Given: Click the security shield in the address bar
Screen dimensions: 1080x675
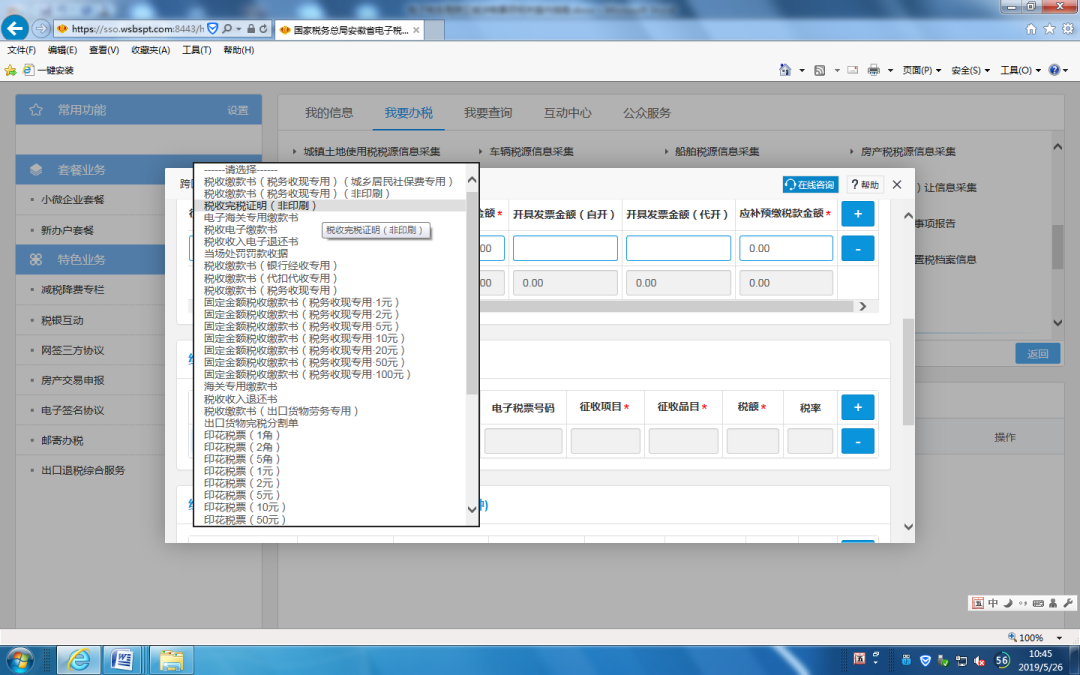Looking at the screenshot, I should pos(213,29).
